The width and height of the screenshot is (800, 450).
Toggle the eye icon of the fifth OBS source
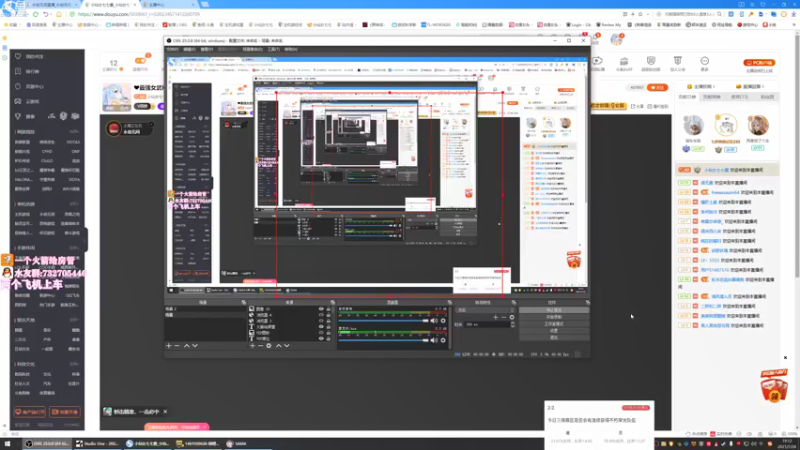[321, 333]
